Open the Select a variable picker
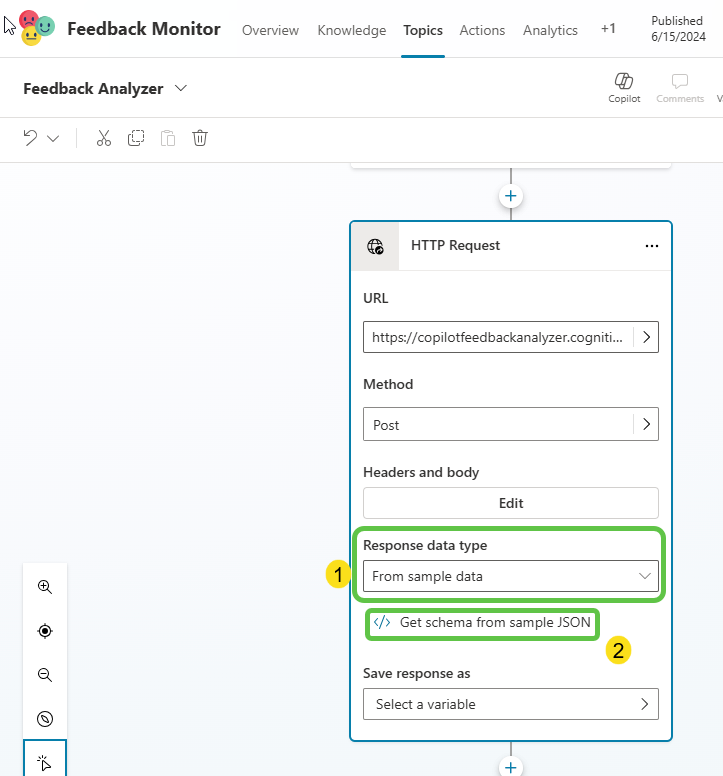 (x=510, y=704)
